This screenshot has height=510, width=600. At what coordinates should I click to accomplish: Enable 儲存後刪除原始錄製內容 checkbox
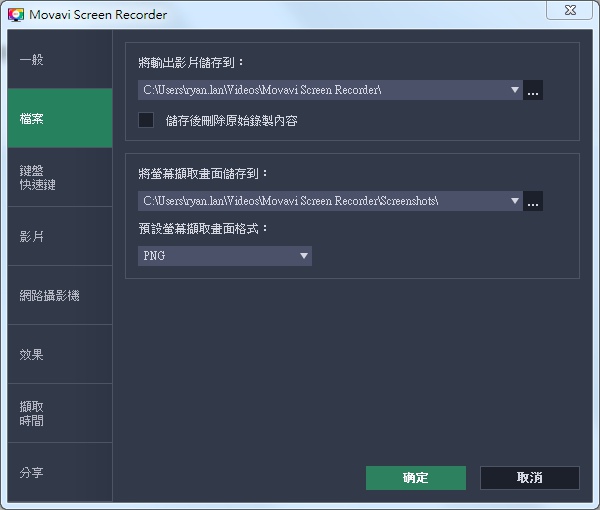point(146,120)
